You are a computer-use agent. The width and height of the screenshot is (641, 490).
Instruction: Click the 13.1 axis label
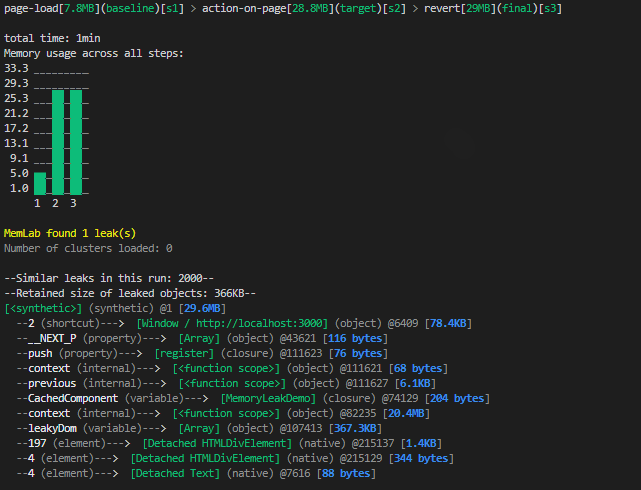pyautogui.click(x=16, y=143)
